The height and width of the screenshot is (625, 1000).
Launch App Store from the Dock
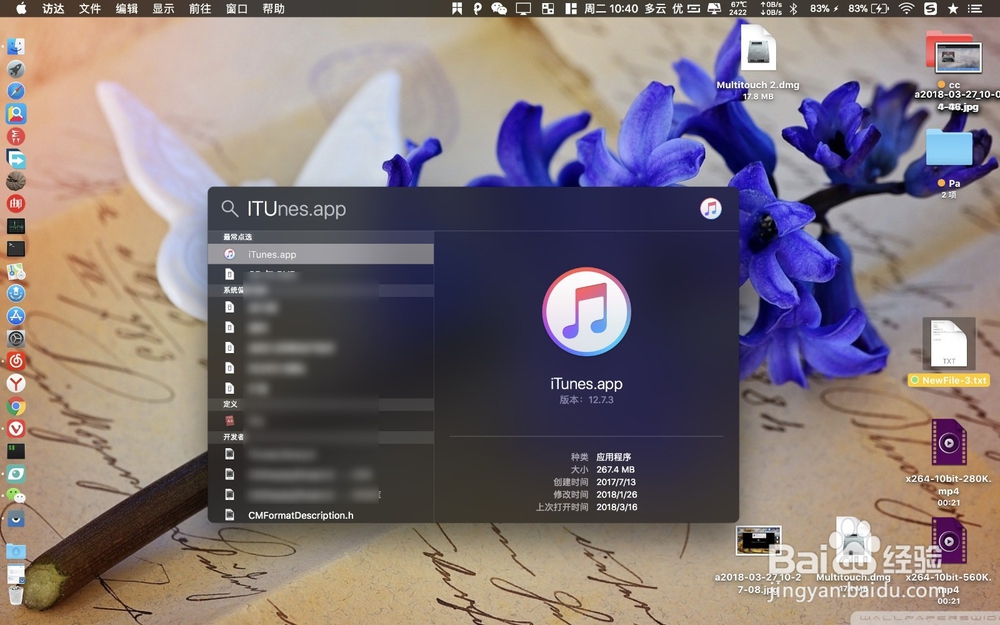coord(16,316)
